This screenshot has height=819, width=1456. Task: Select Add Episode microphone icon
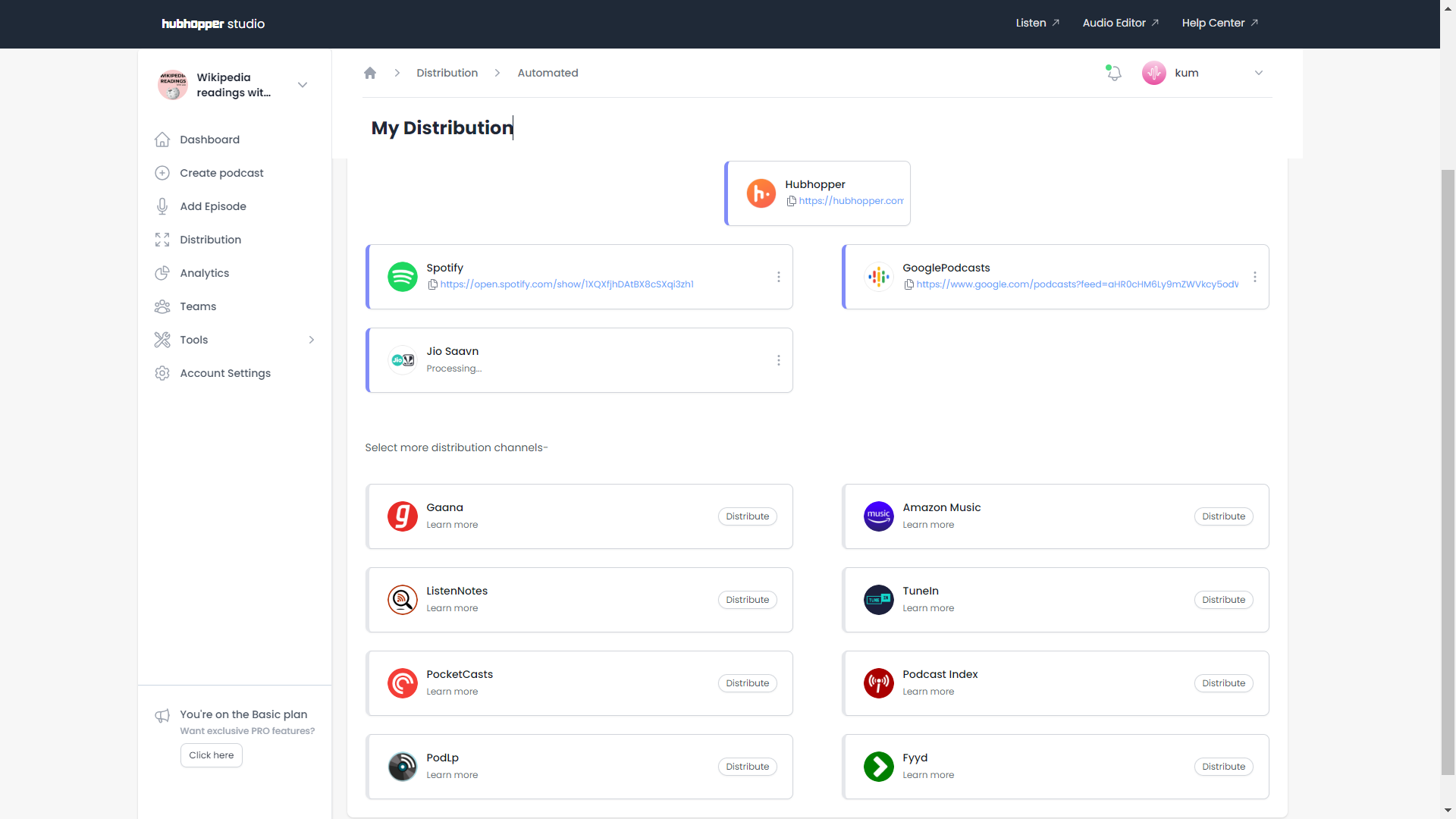click(162, 206)
